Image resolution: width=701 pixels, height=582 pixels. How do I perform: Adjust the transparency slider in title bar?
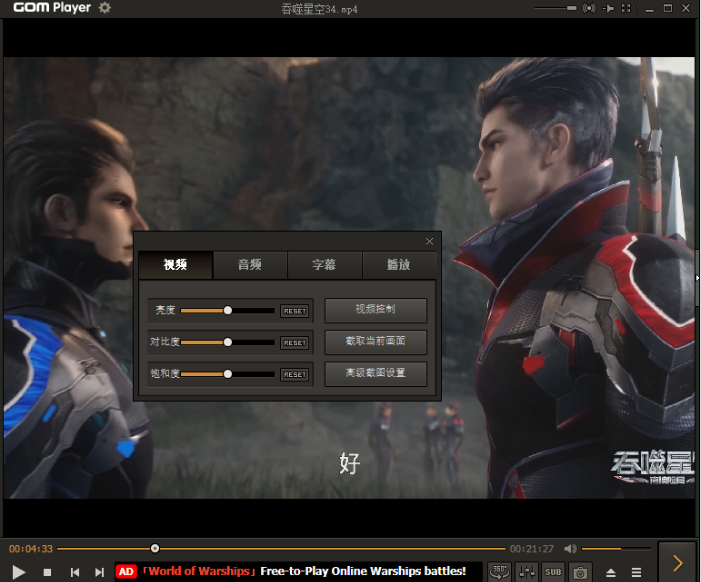coord(555,8)
